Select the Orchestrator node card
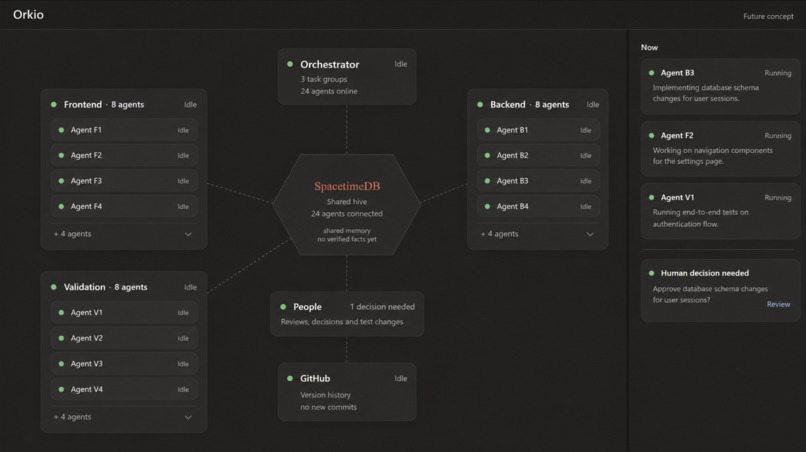 [x=347, y=77]
